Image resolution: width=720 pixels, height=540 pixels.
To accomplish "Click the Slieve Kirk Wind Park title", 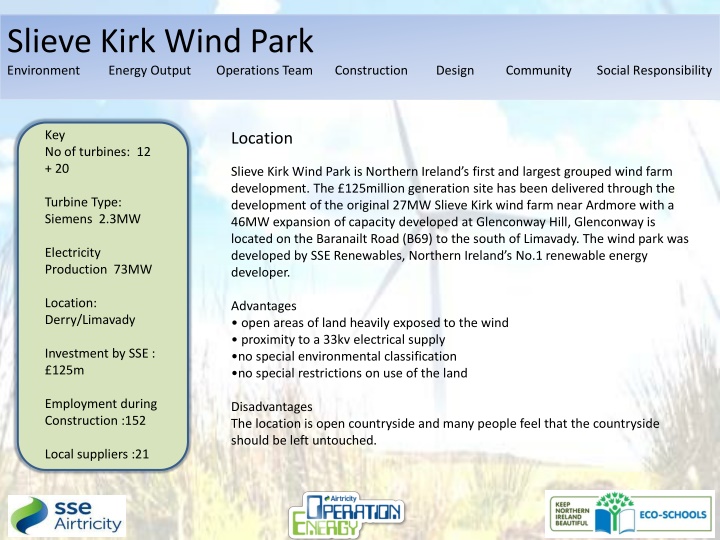I will tap(160, 41).
